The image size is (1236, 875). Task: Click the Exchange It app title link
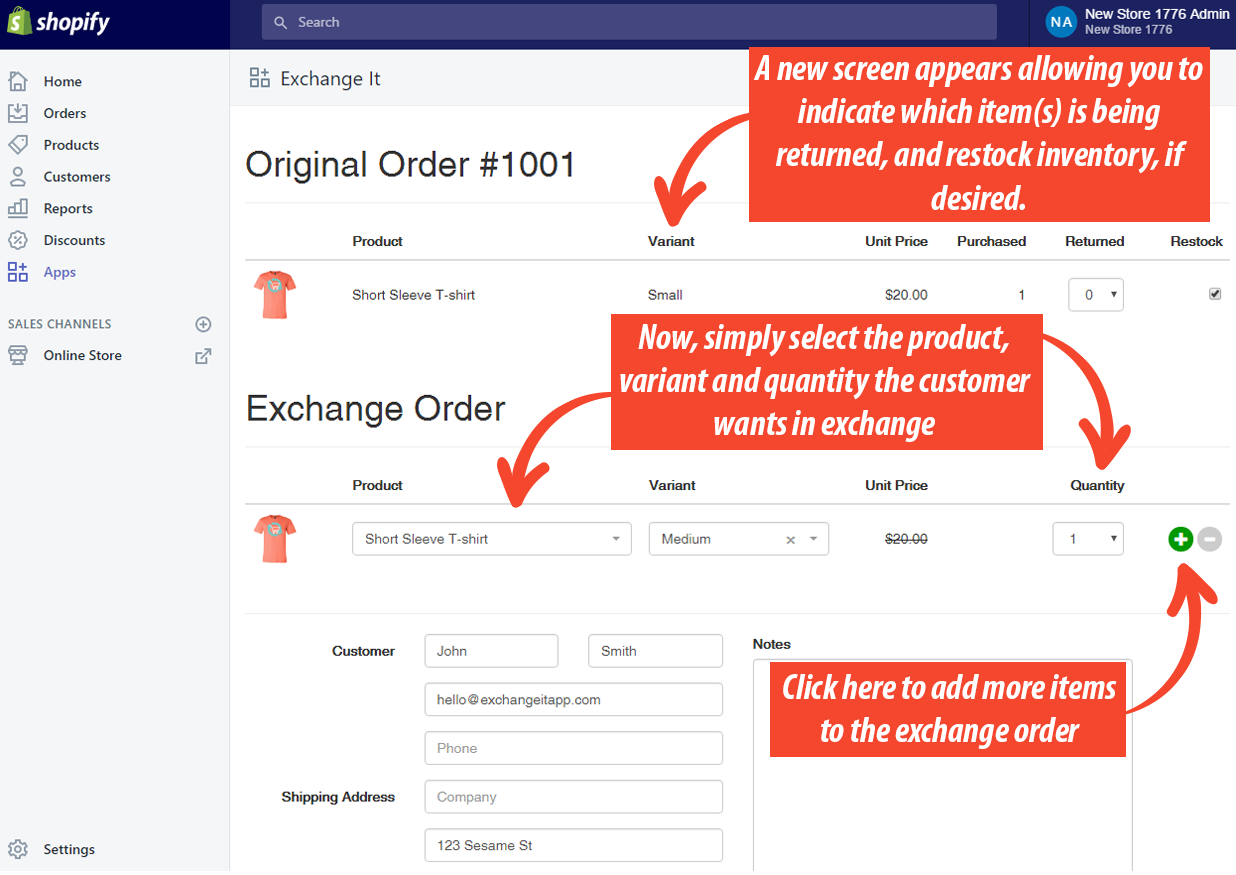coord(330,78)
